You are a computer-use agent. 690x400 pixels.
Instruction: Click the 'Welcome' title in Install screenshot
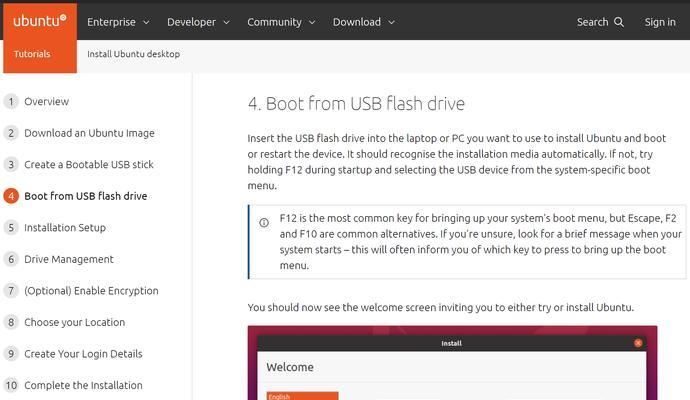click(x=290, y=367)
